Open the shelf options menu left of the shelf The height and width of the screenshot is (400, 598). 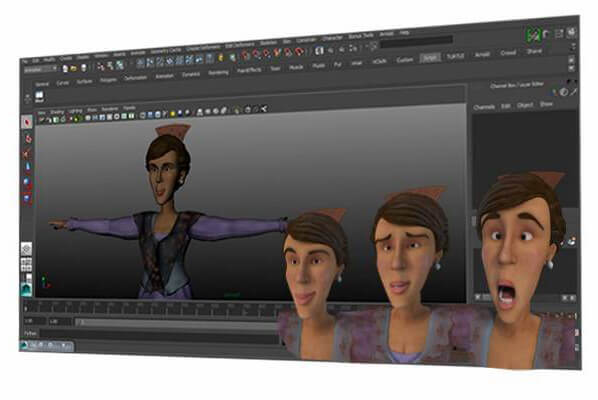(27, 98)
